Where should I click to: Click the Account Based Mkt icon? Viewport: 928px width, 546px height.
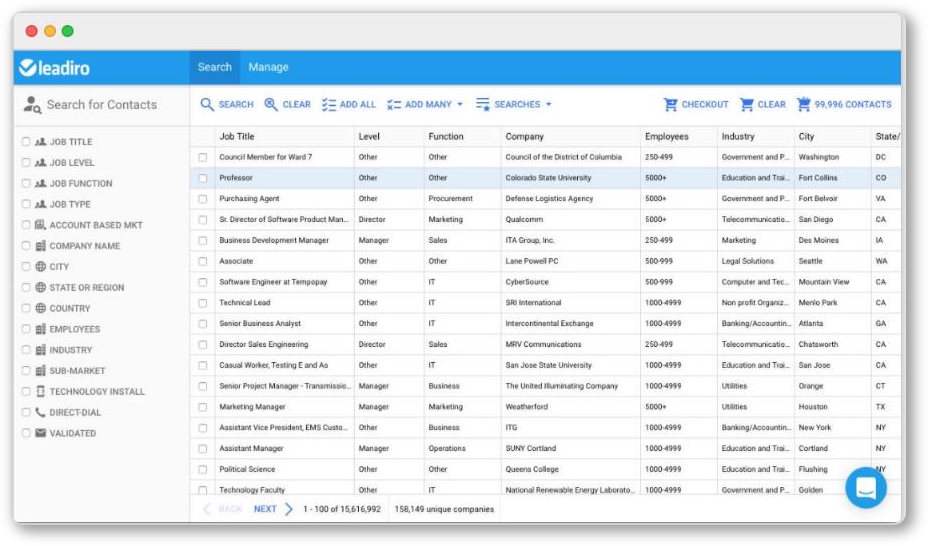coord(40,225)
